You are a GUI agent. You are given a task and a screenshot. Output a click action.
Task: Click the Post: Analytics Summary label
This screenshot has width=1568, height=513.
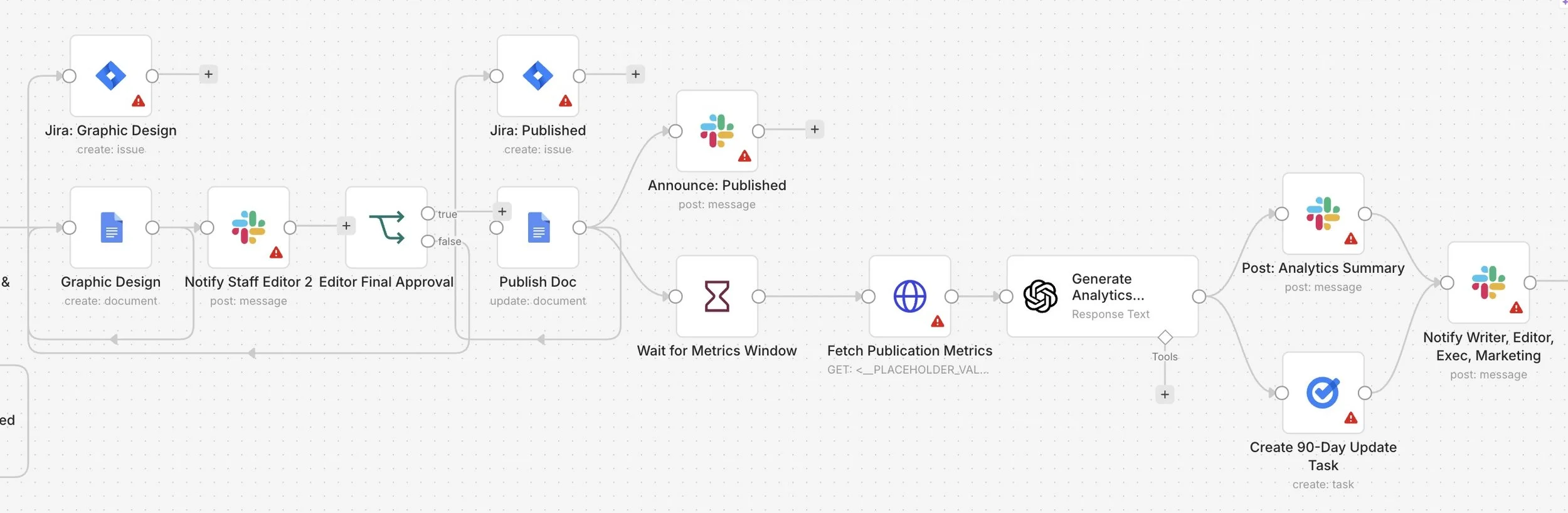pyautogui.click(x=1323, y=268)
